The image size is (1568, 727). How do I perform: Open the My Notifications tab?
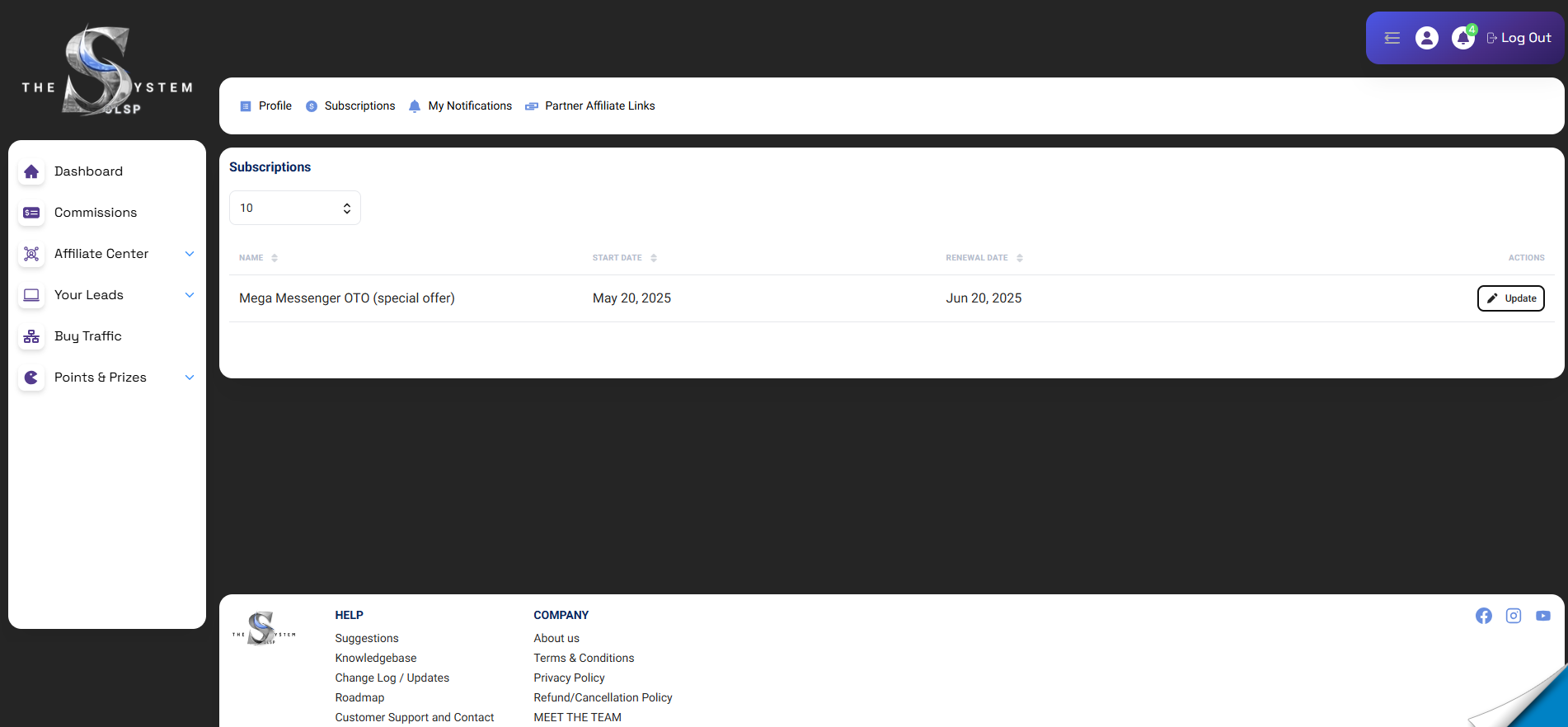pos(460,106)
